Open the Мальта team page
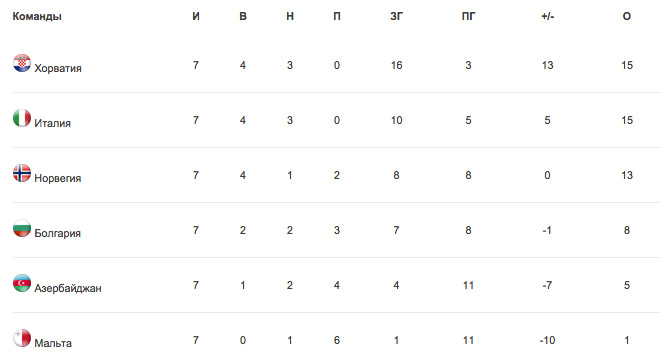Screen dimensions: 660x361 [x=53, y=343]
